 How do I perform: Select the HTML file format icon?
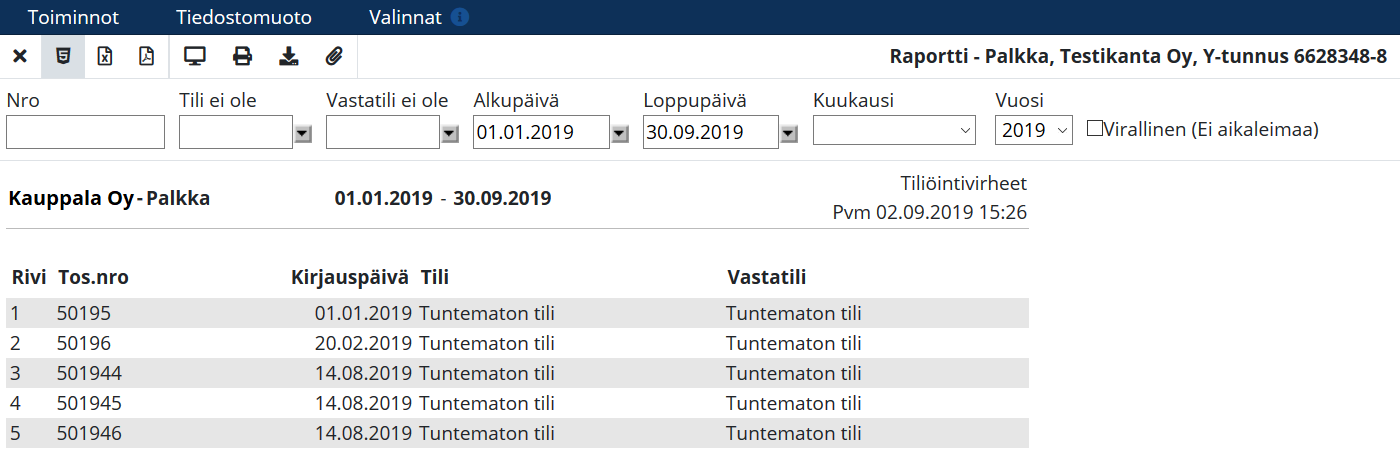pyautogui.click(x=63, y=57)
